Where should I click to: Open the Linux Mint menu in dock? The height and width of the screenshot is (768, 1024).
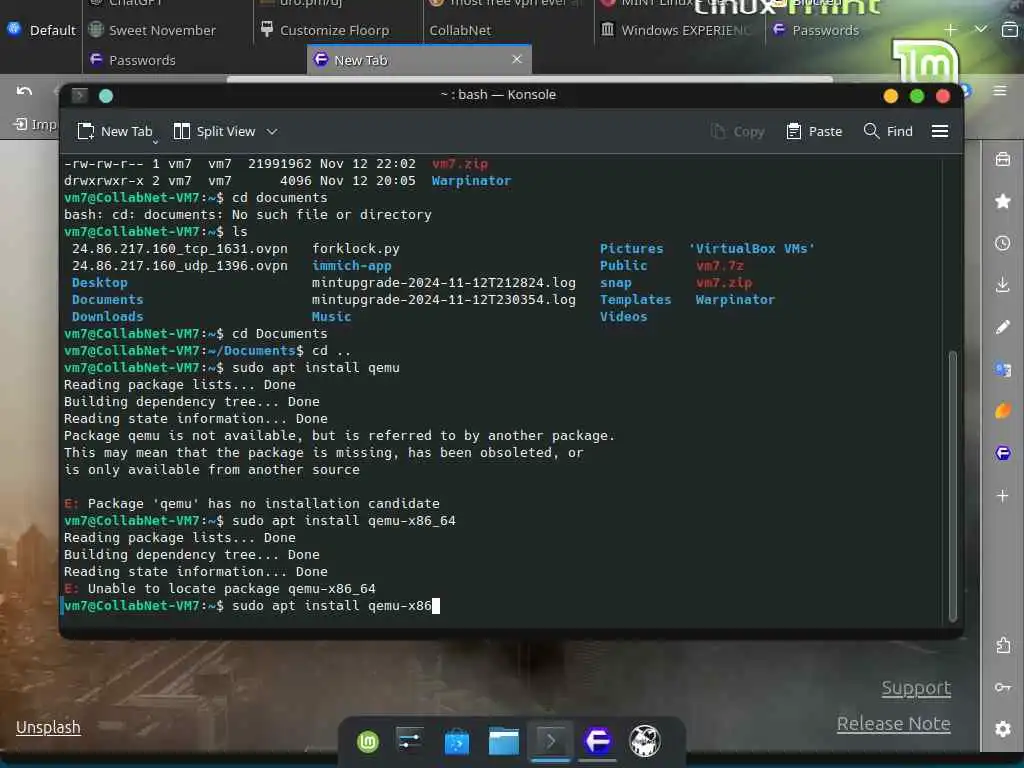pyautogui.click(x=368, y=741)
